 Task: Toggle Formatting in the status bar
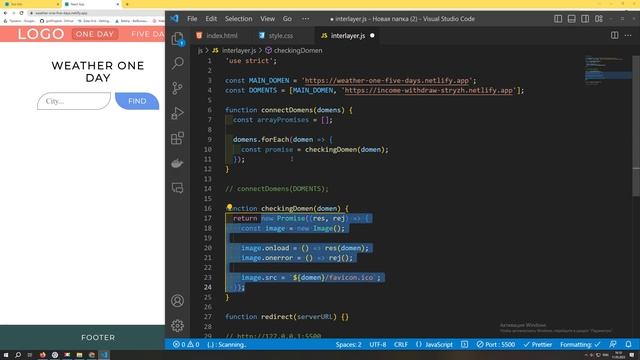coord(580,344)
